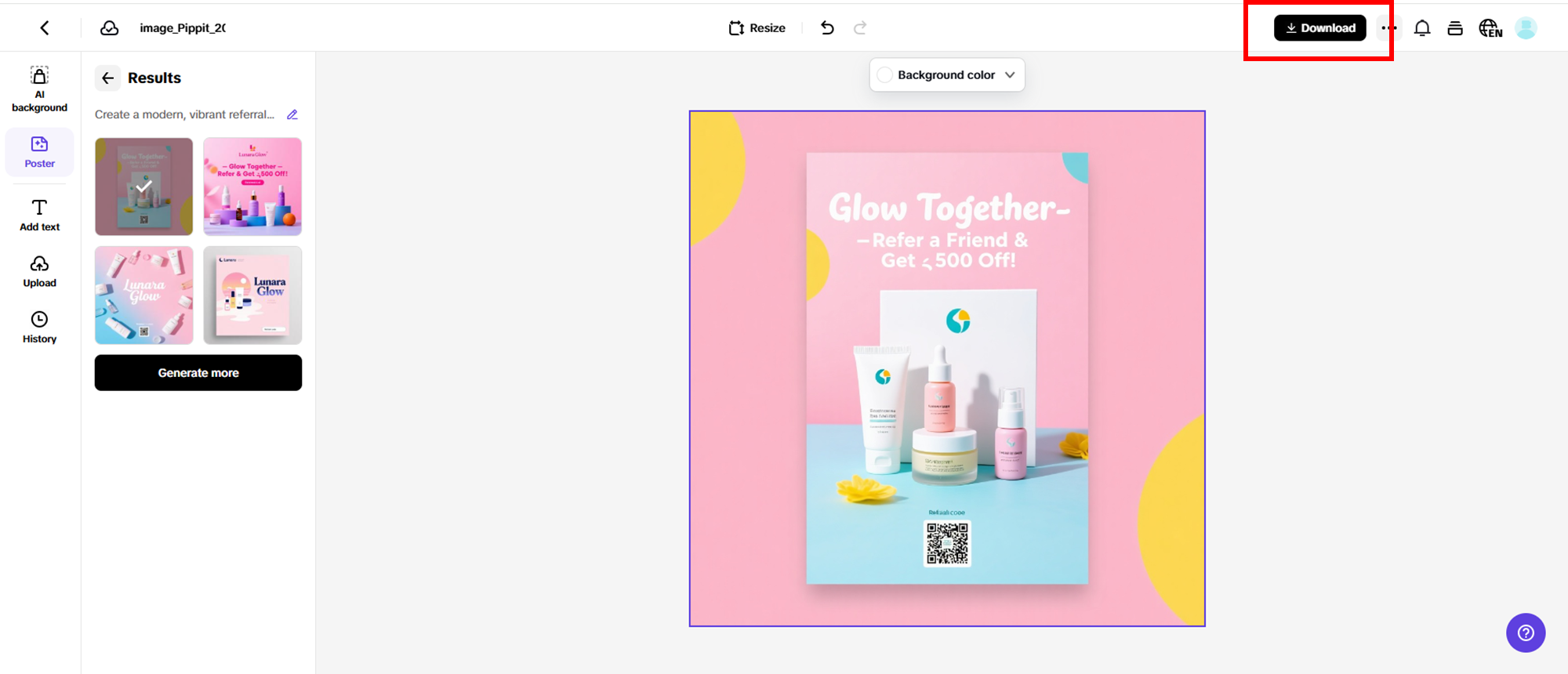This screenshot has height=674, width=1568.
Task: Select the checked Glow Together poster thumbnail
Action: [144, 187]
